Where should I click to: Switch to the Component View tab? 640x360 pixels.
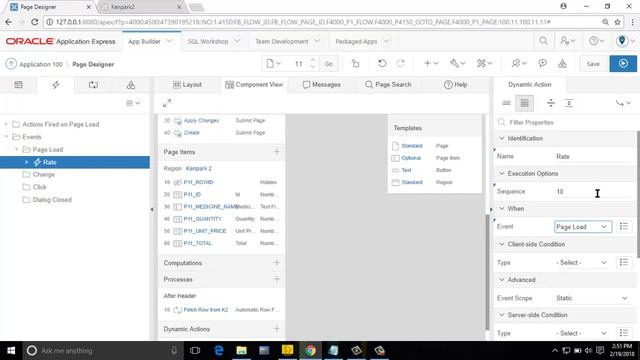pos(254,84)
